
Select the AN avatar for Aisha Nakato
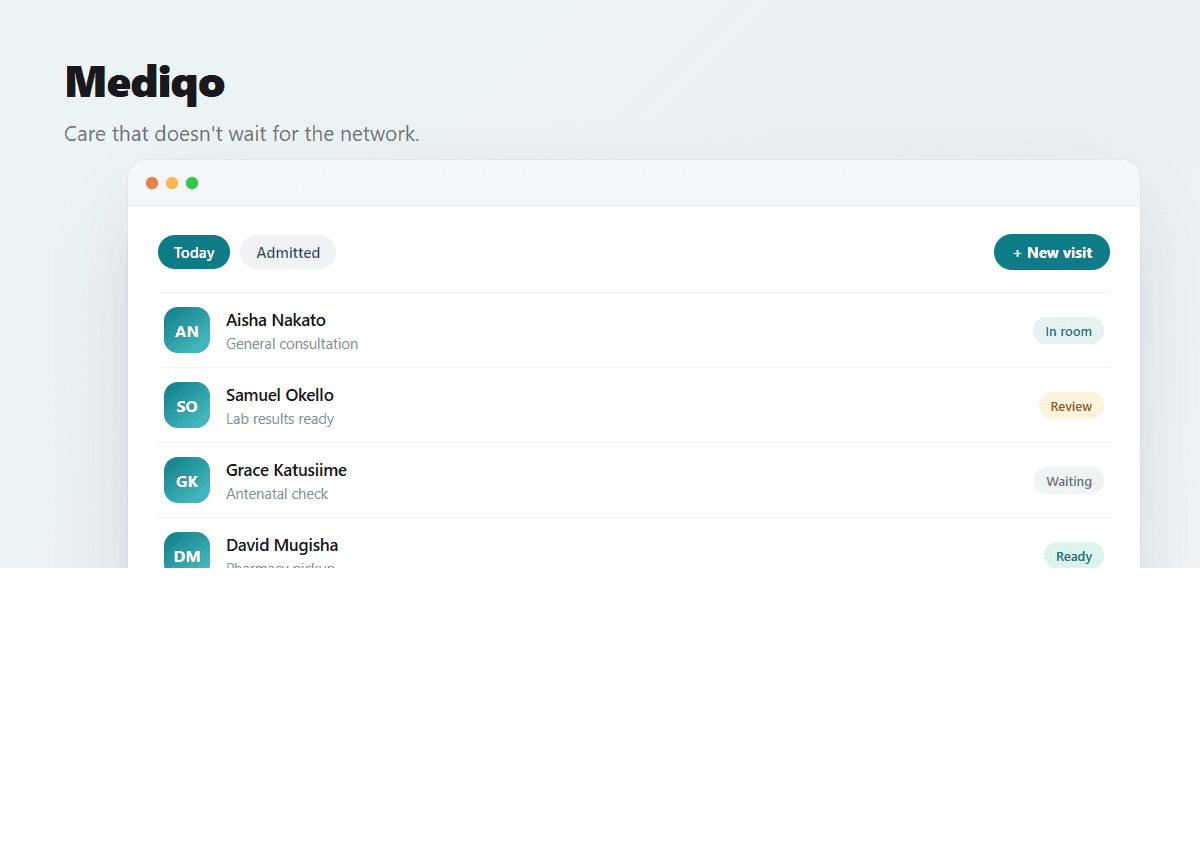pos(187,330)
